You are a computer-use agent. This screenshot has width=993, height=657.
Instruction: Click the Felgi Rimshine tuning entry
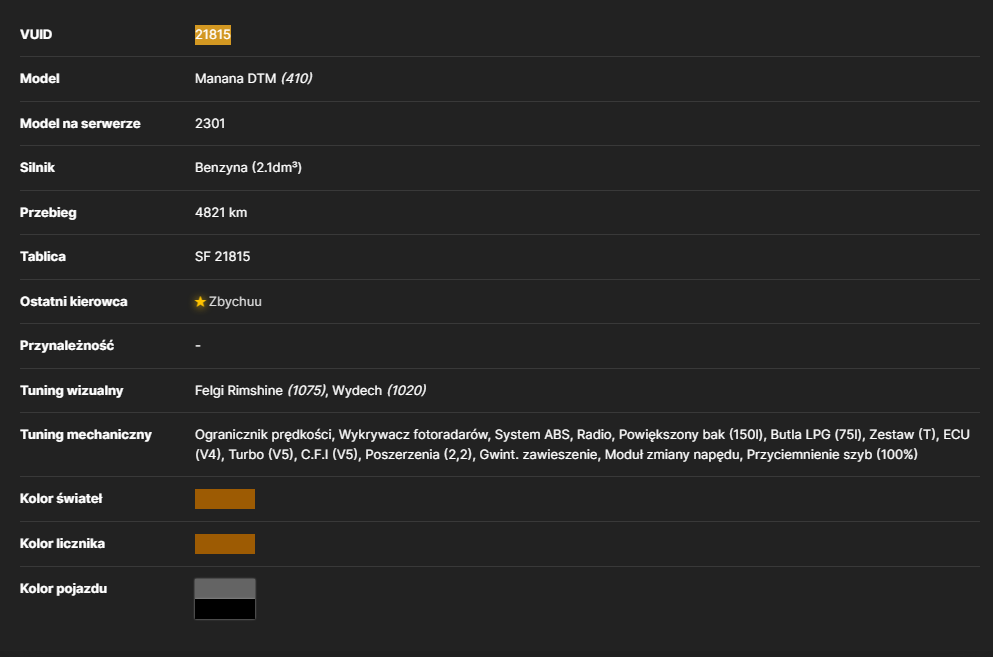click(260, 390)
